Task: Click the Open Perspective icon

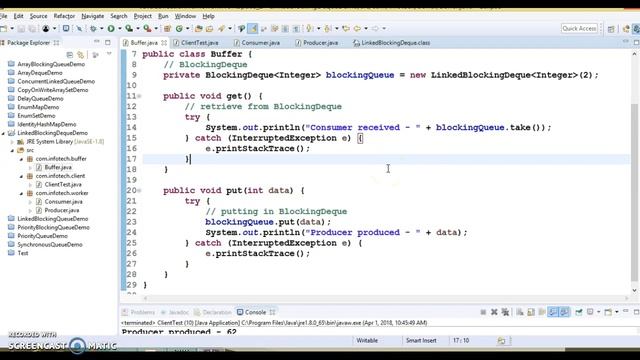Action: point(611,29)
